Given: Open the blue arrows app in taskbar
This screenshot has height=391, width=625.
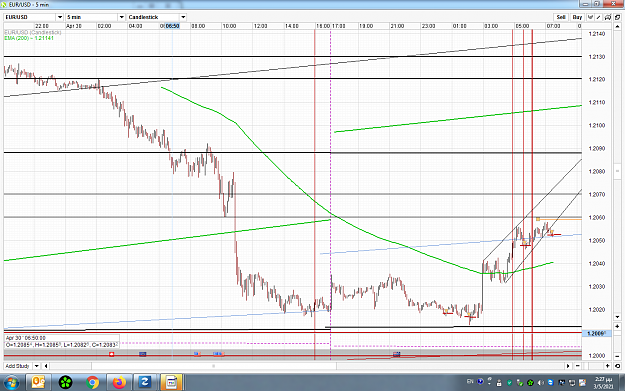Looking at the screenshot, I should (x=144, y=383).
